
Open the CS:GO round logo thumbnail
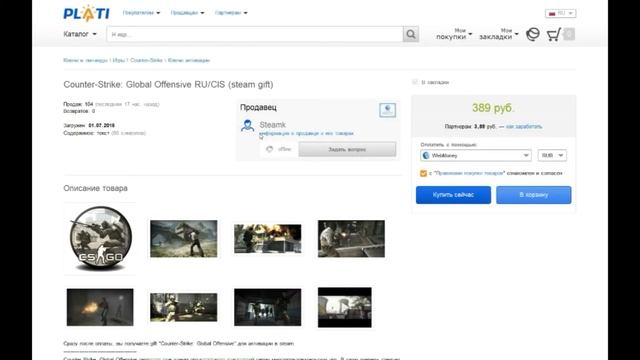click(100, 238)
